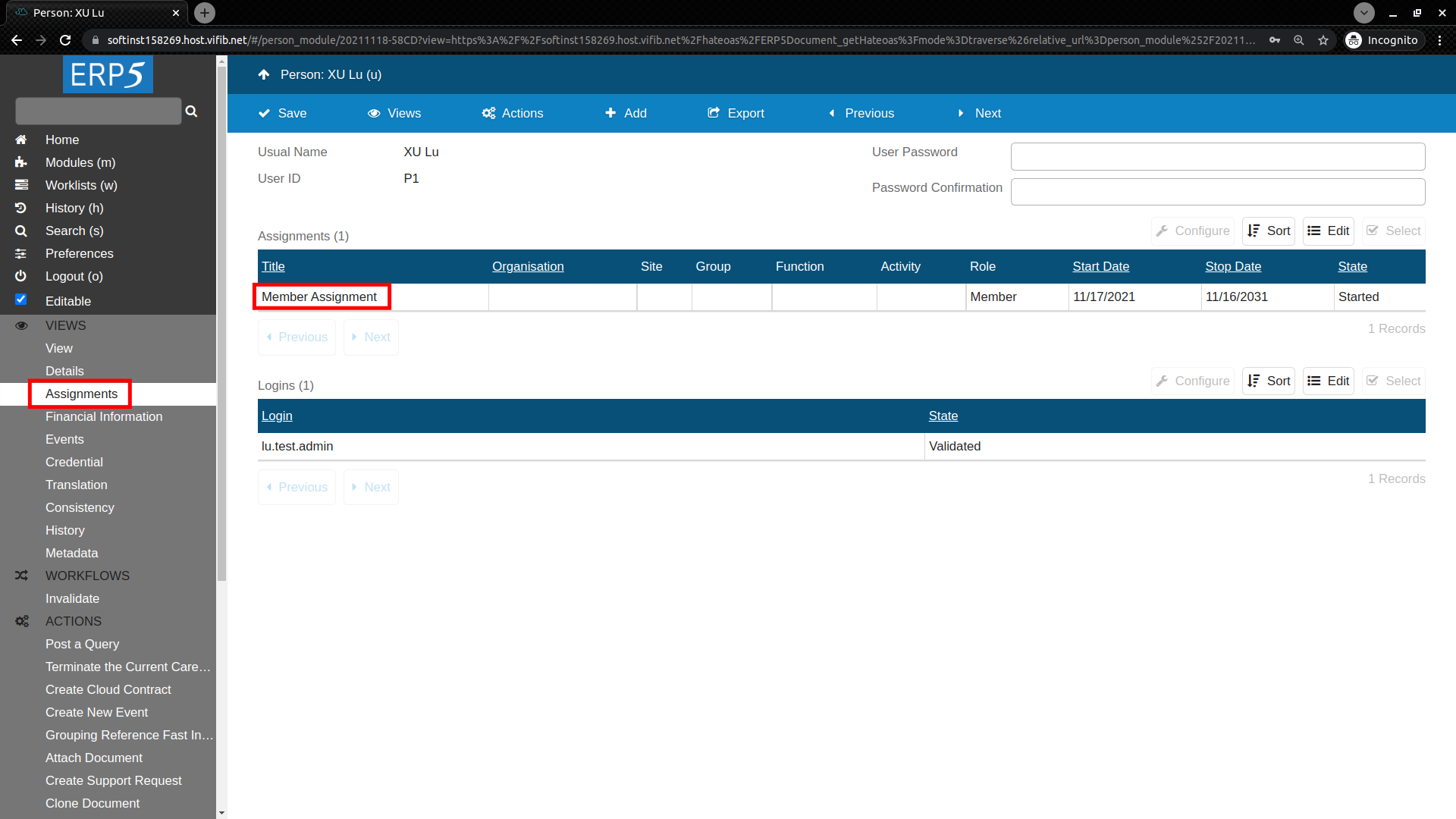Viewport: 1456px width, 819px height.
Task: Click the ERP5 home logo icon
Action: (x=108, y=75)
